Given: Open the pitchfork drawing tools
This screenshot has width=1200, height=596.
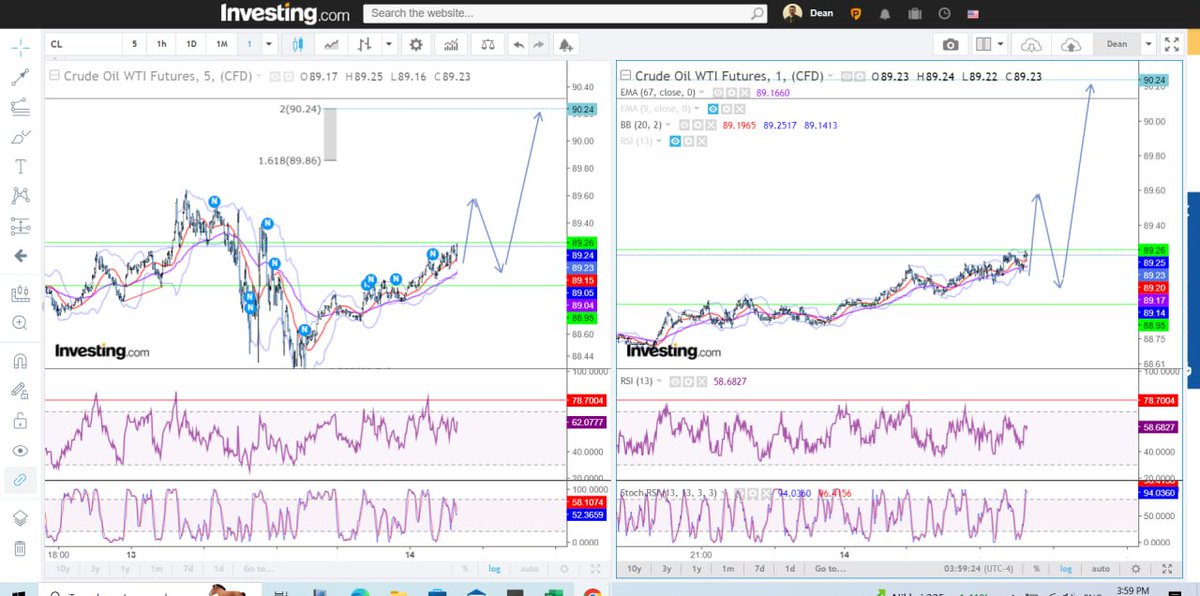Looking at the screenshot, I should point(20,106).
